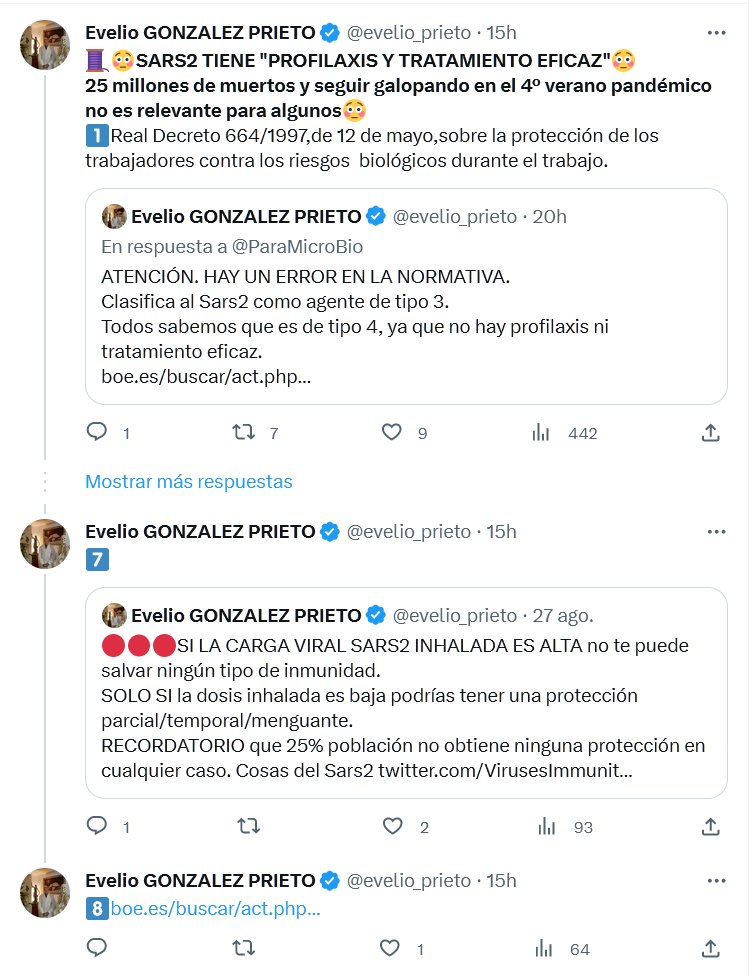Viewport: 752px width, 976px height.
Task: Like the first tweet with 9 likes
Action: pyautogui.click(x=393, y=432)
